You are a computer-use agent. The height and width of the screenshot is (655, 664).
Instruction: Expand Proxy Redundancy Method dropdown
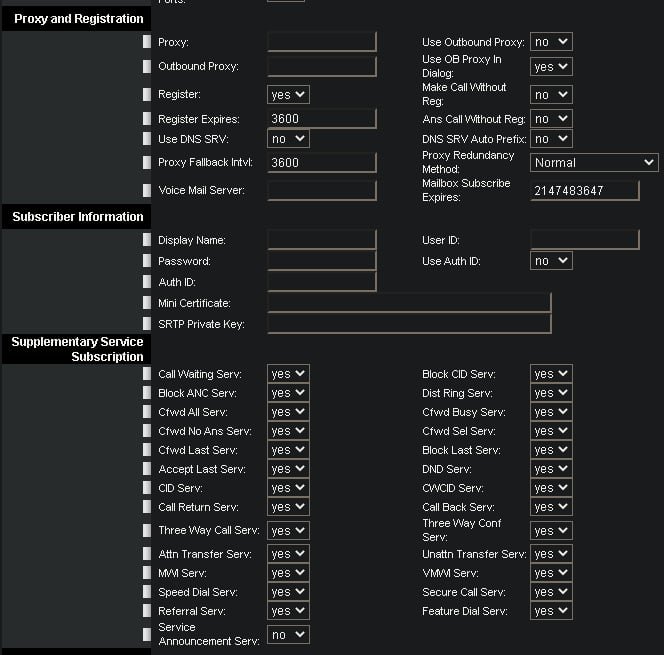point(594,163)
